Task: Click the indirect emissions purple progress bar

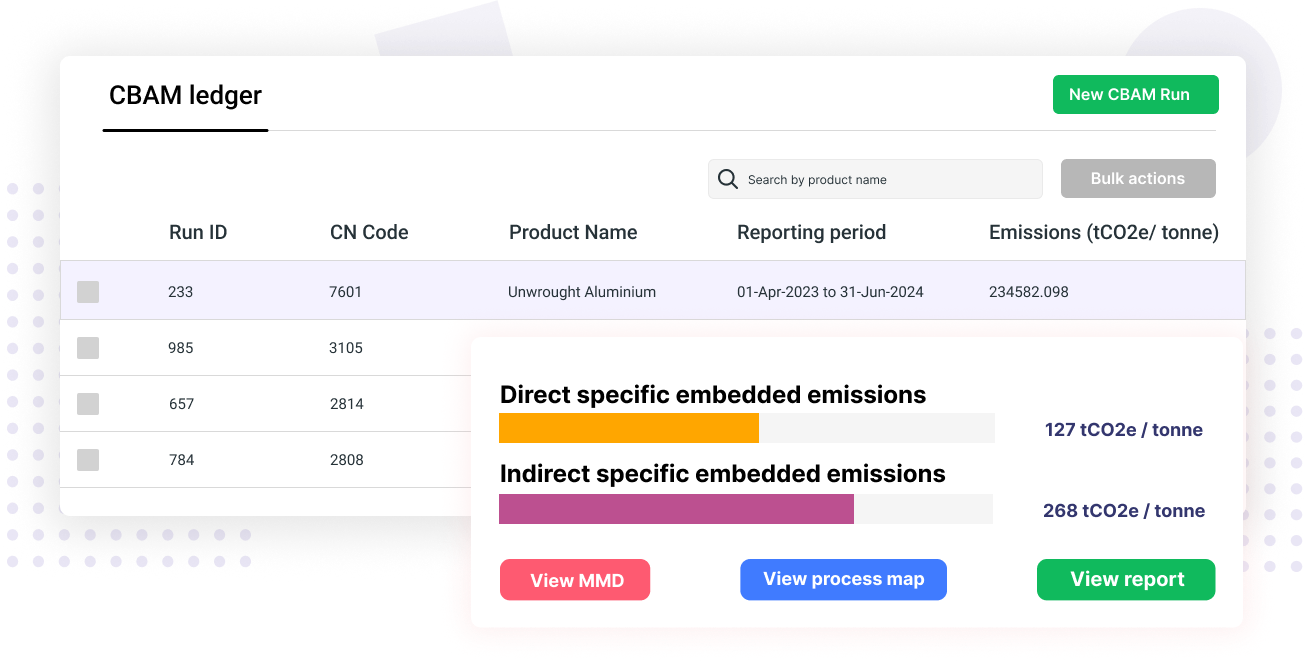Action: click(675, 509)
